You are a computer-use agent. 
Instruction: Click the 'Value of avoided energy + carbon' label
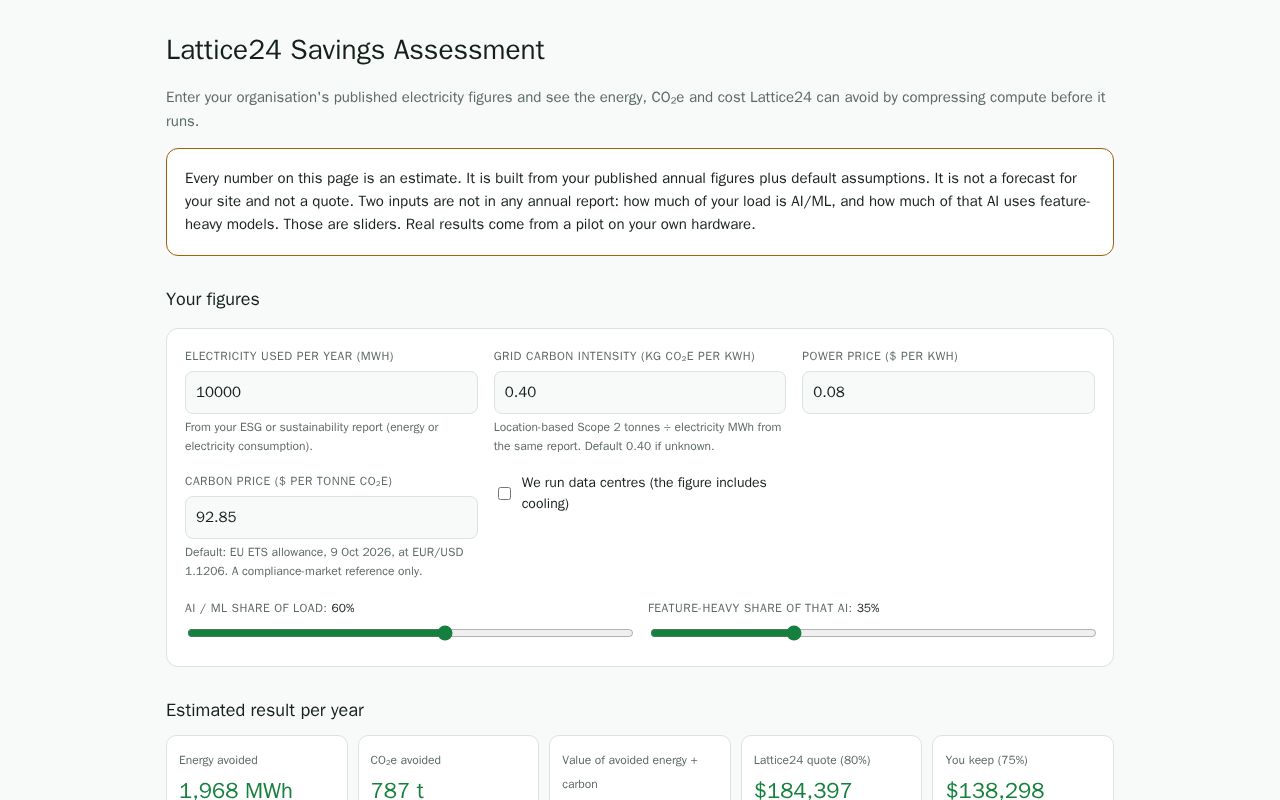click(630, 772)
